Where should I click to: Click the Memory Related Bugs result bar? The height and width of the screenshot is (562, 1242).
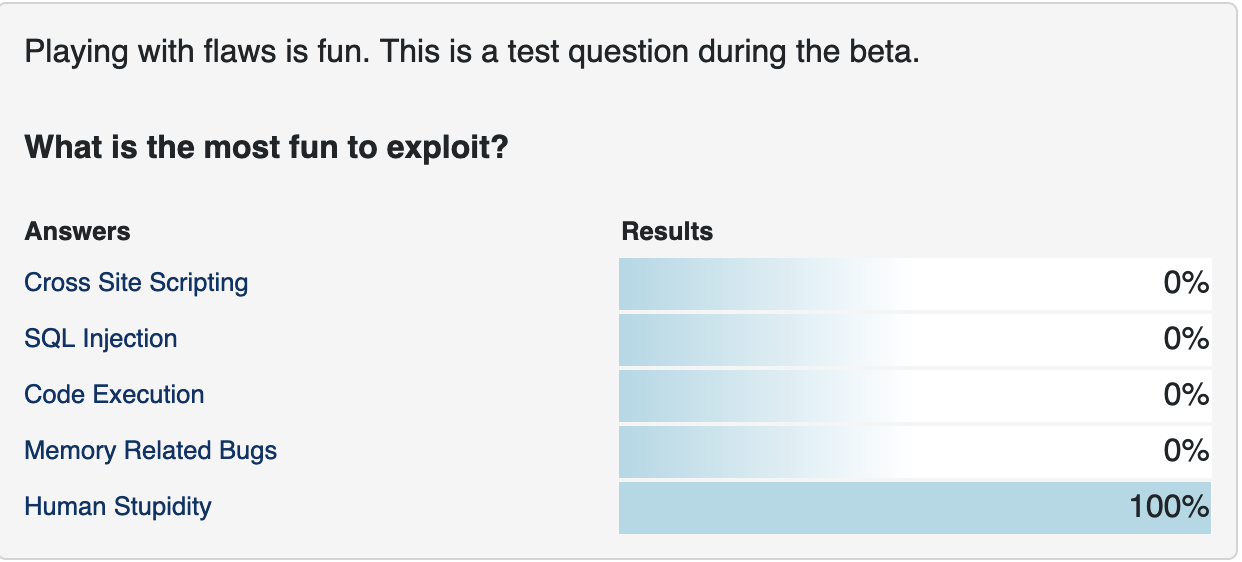tap(915, 452)
